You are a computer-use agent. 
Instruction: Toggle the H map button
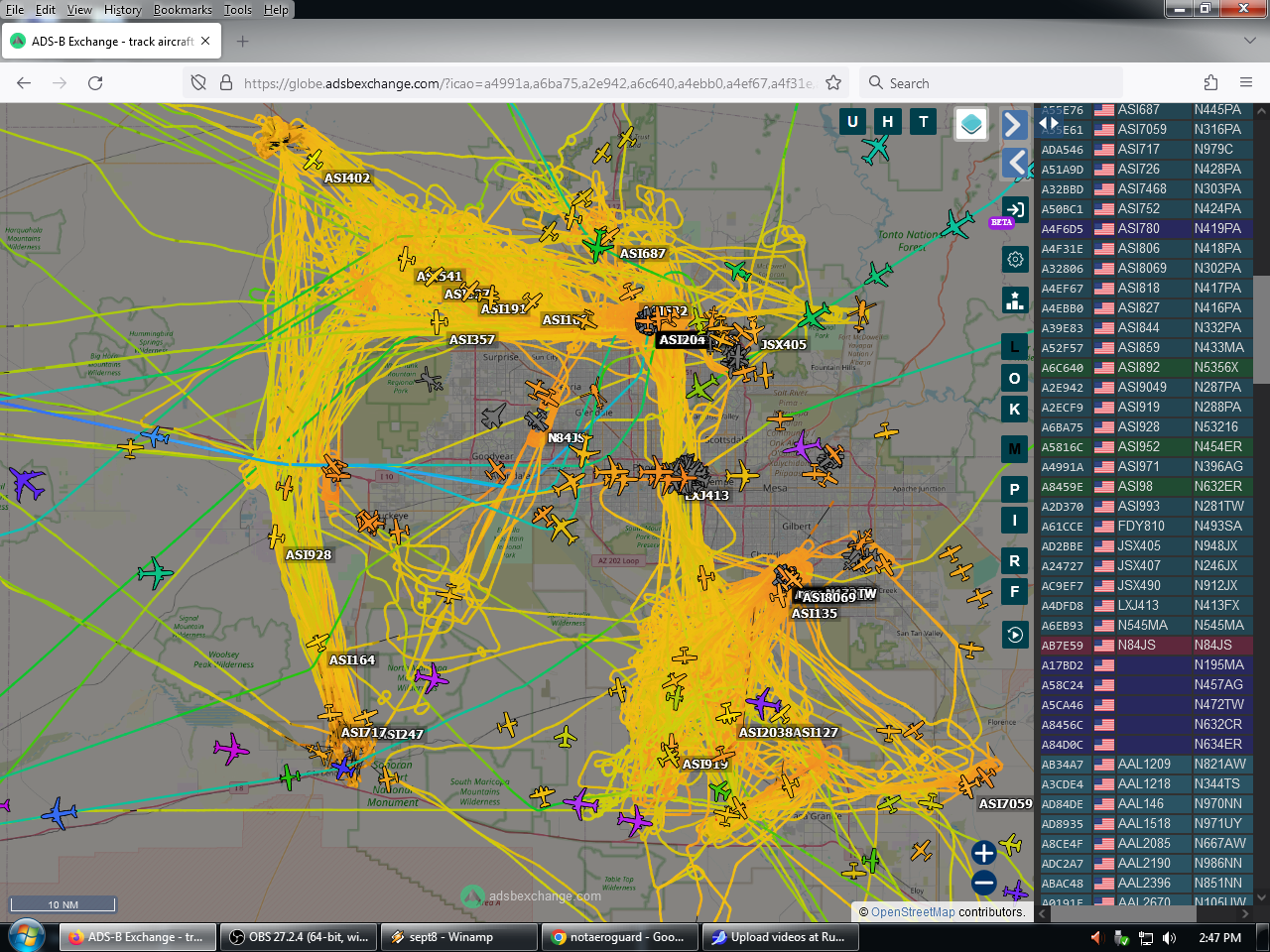click(888, 122)
